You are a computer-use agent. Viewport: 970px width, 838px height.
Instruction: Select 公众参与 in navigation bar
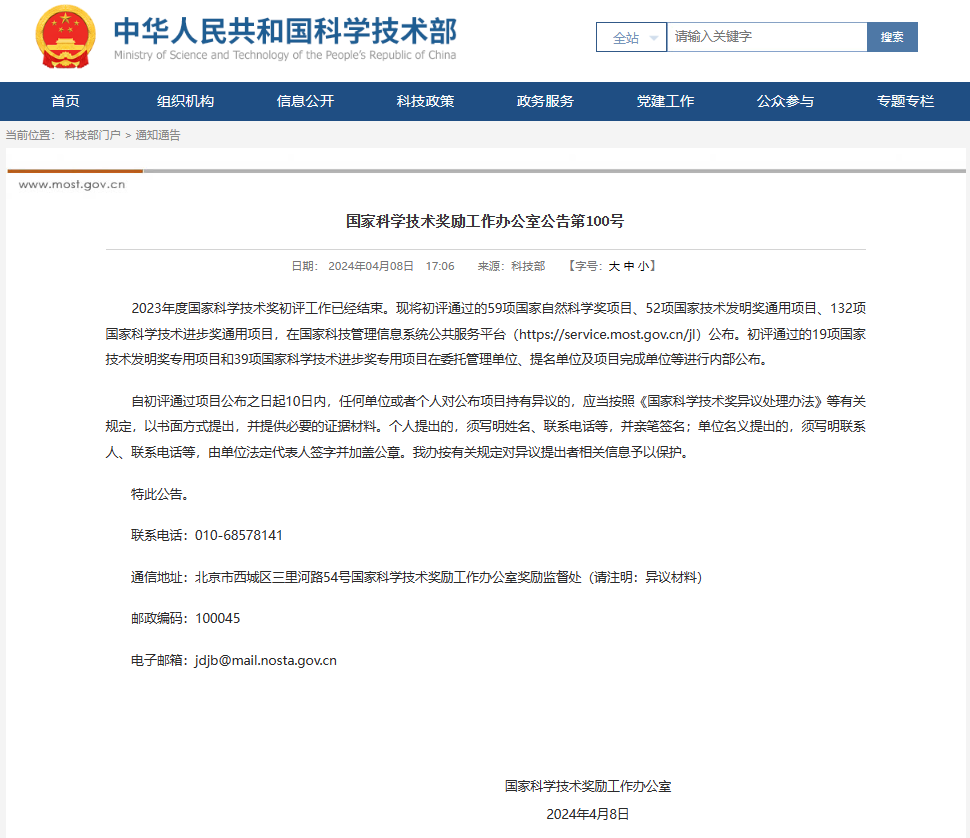(785, 101)
